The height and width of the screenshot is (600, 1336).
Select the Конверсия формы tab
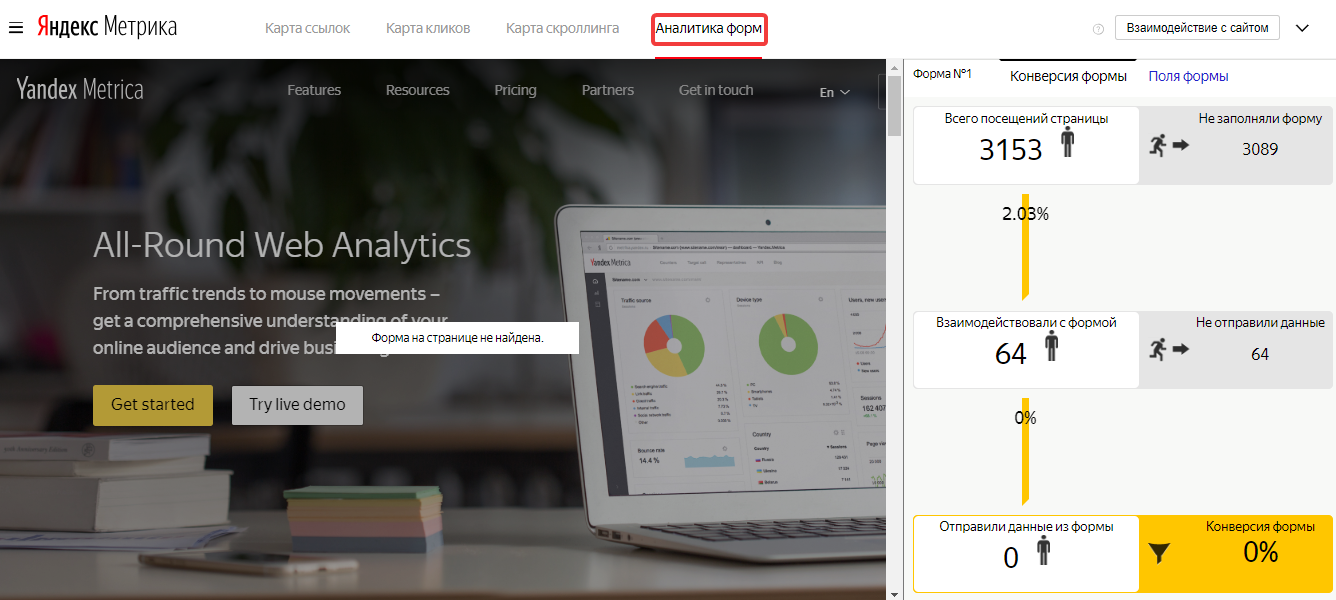(1068, 76)
